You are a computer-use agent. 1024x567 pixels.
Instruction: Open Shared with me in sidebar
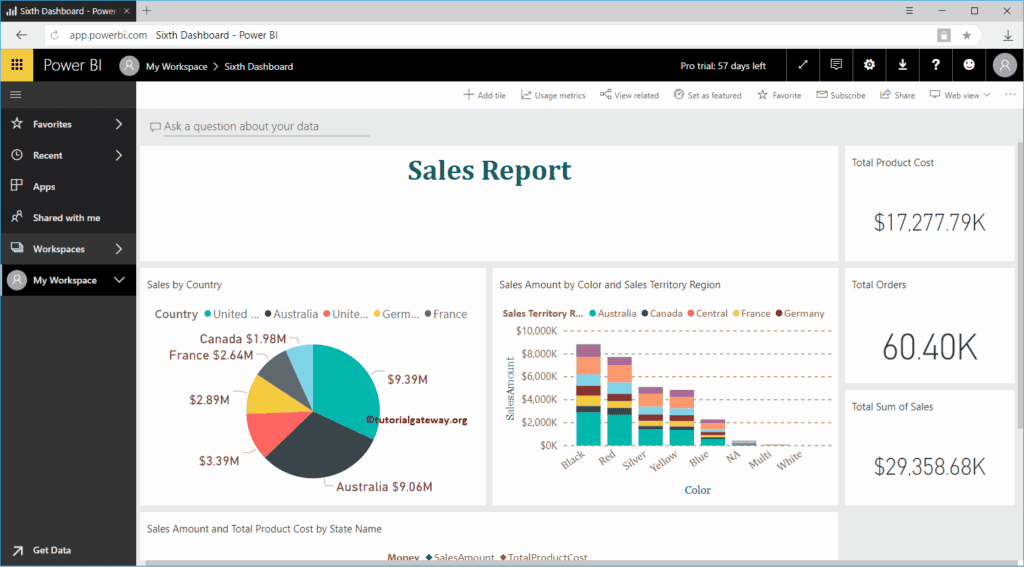tap(68, 218)
